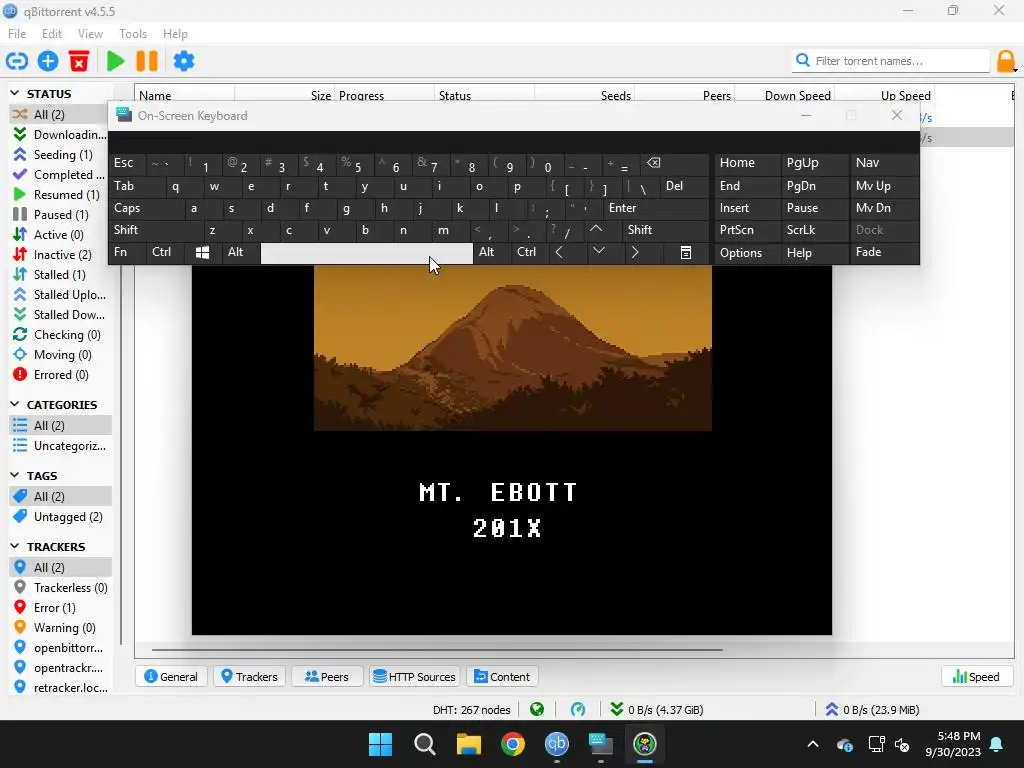Select the Resumed (1) filter
Screen dimensions: 1024x768
[x=59, y=195]
